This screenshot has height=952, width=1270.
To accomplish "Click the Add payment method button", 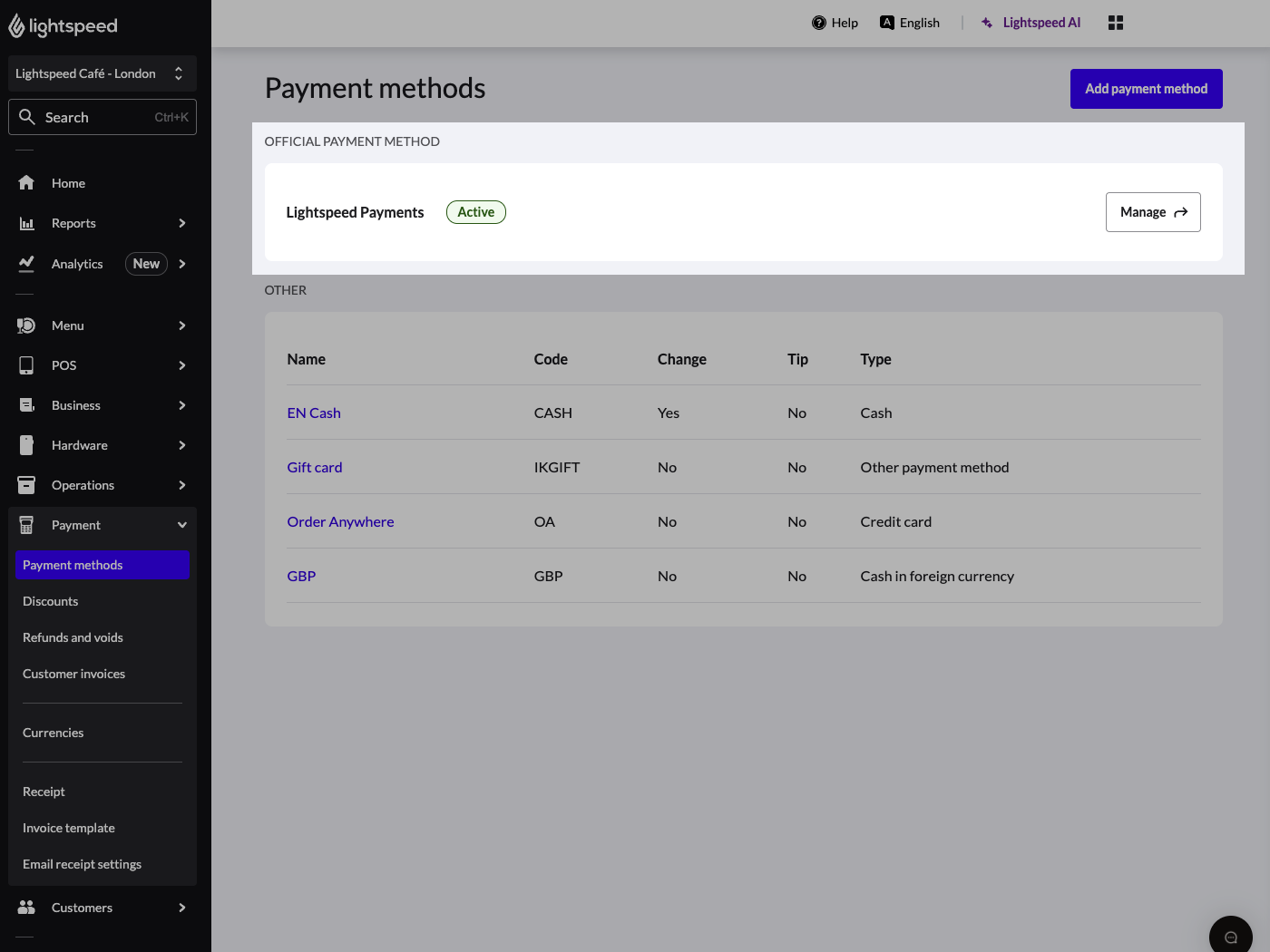I will click(1146, 89).
